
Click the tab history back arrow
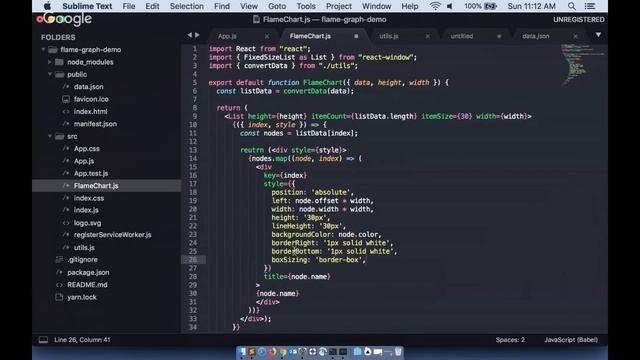click(x=189, y=36)
